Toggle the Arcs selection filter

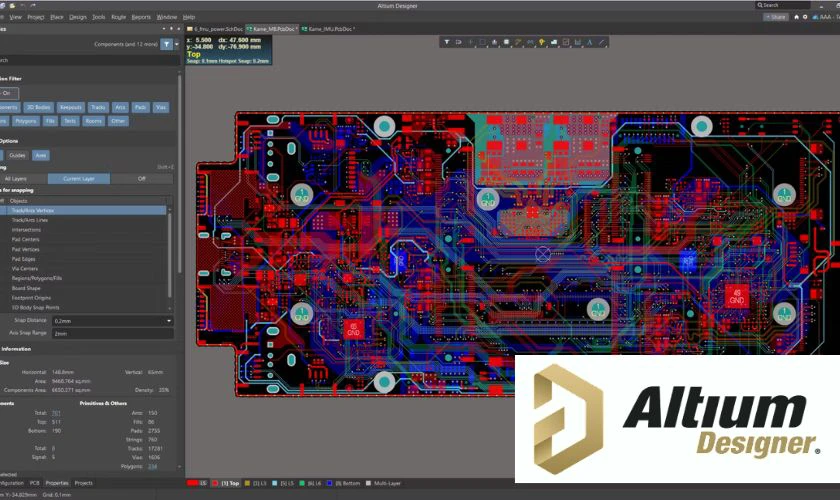tap(120, 107)
